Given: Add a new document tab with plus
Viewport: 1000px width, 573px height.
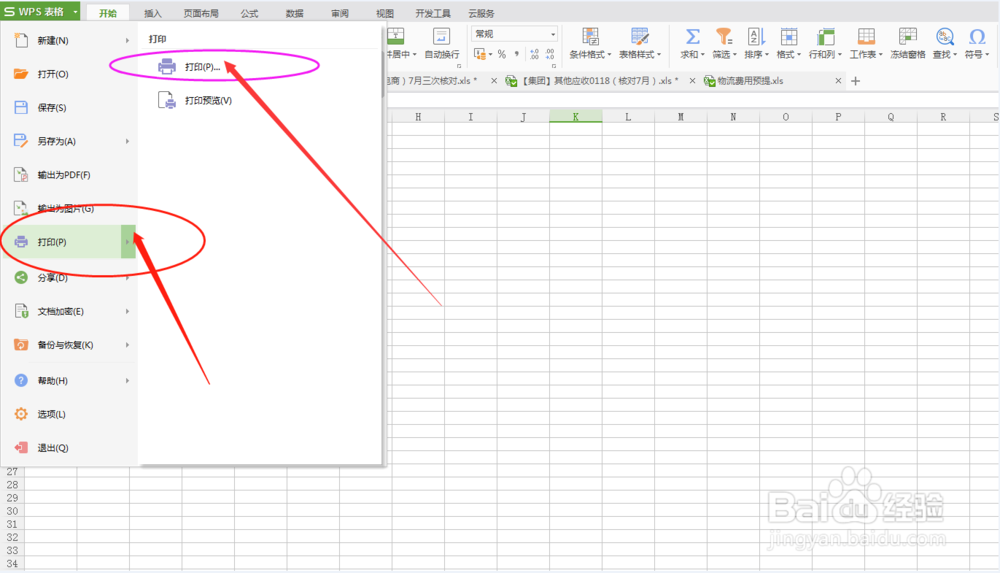Looking at the screenshot, I should click(856, 81).
